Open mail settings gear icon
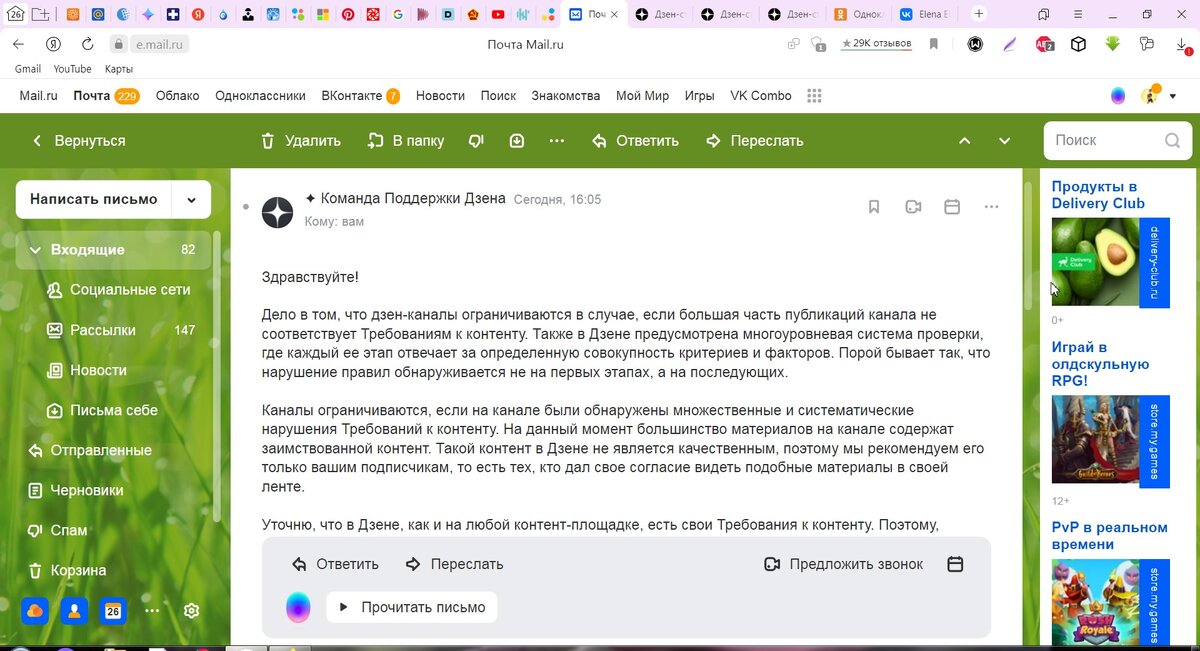The height and width of the screenshot is (651, 1200). click(x=192, y=610)
